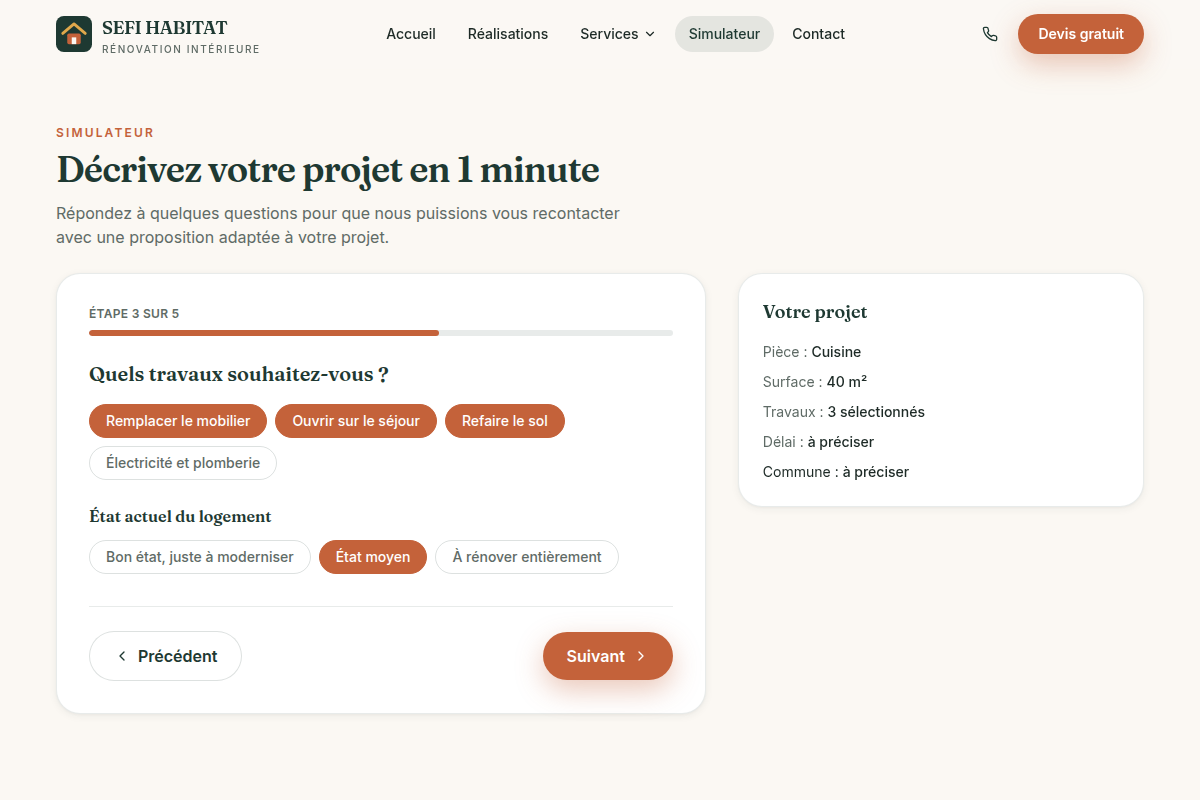This screenshot has height=800, width=1200.
Task: Click the Devis gratuit button
Action: tap(1081, 34)
